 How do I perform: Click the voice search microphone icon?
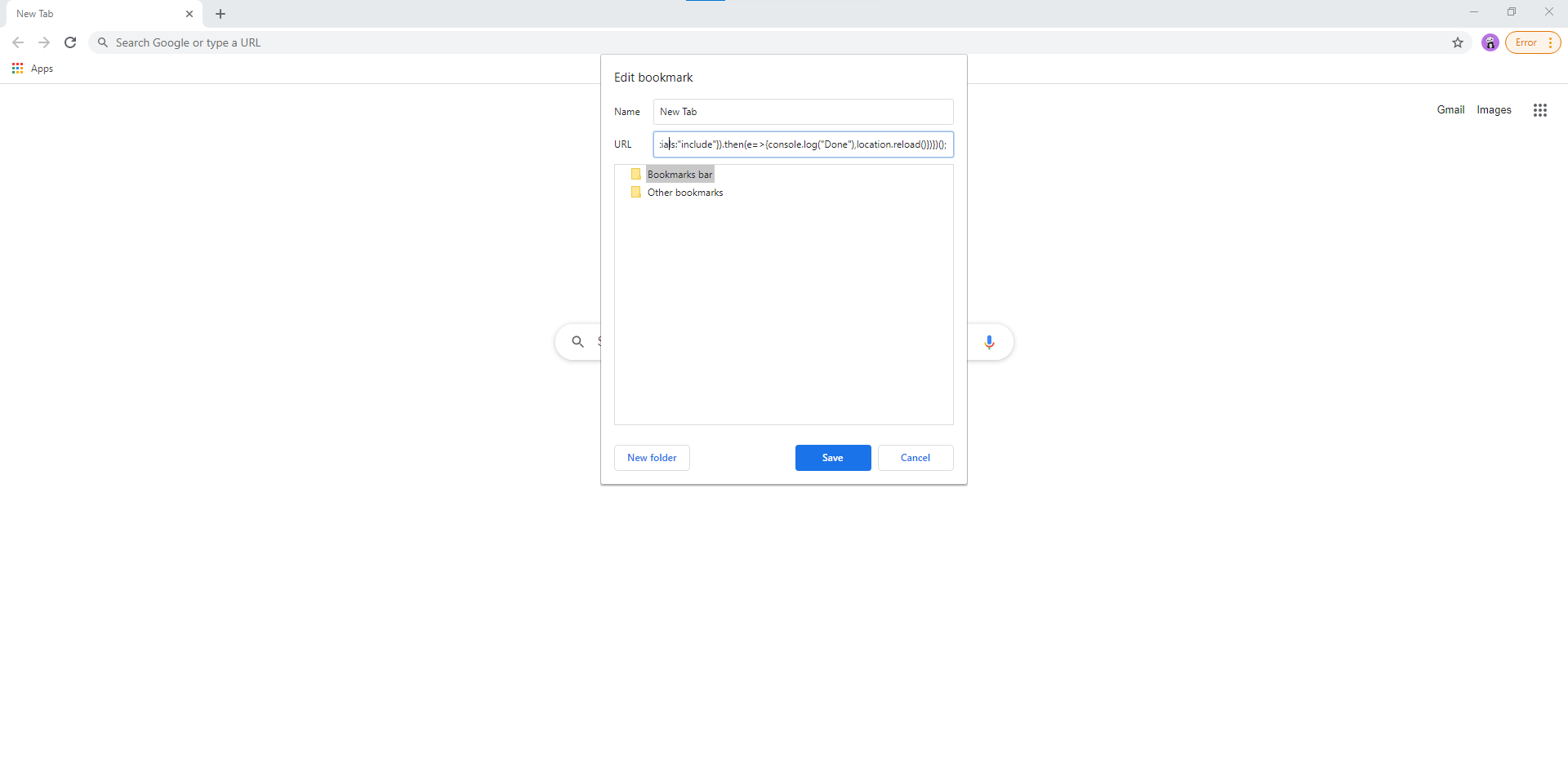(989, 342)
